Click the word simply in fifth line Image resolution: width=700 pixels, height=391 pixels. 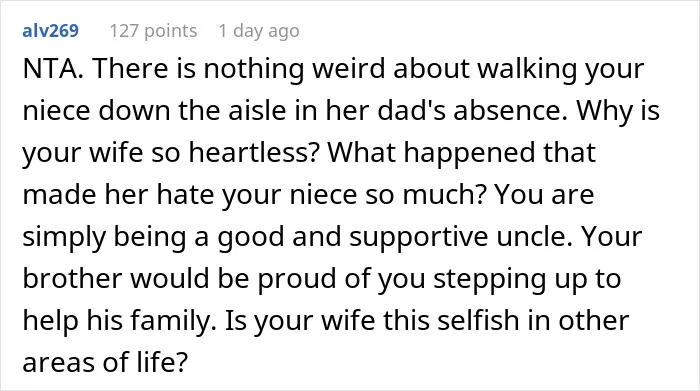tap(64, 237)
